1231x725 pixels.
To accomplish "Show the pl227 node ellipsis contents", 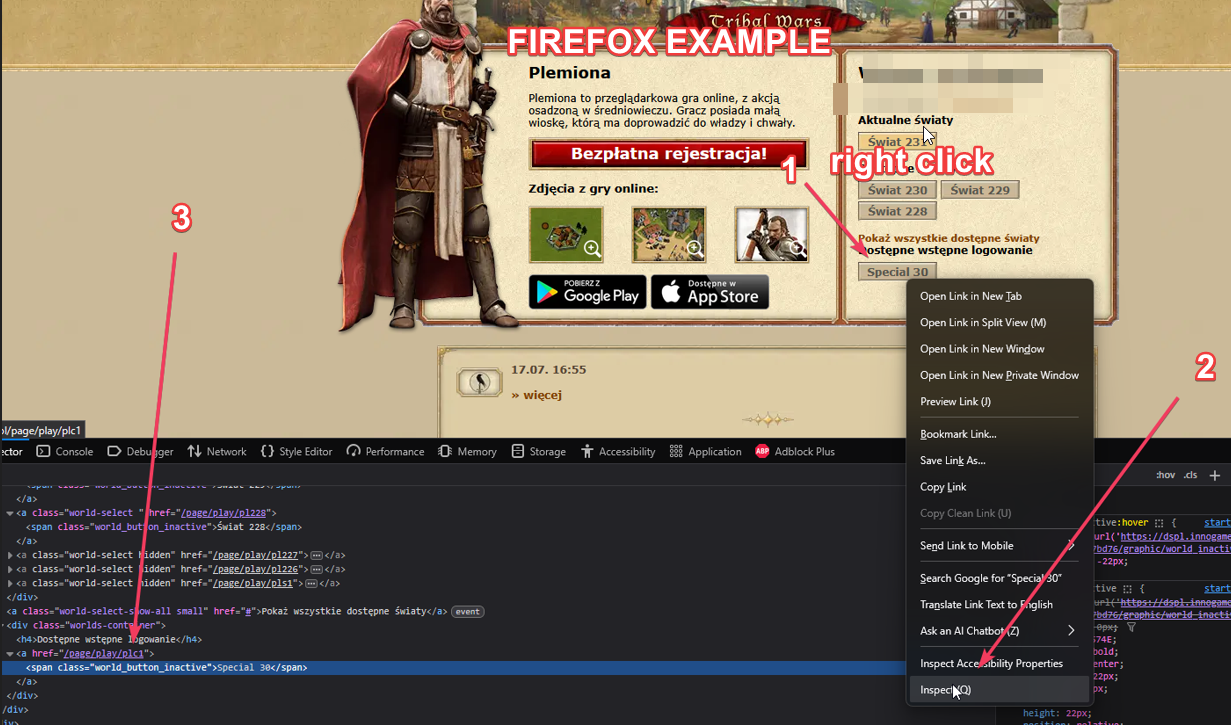I will (316, 555).
